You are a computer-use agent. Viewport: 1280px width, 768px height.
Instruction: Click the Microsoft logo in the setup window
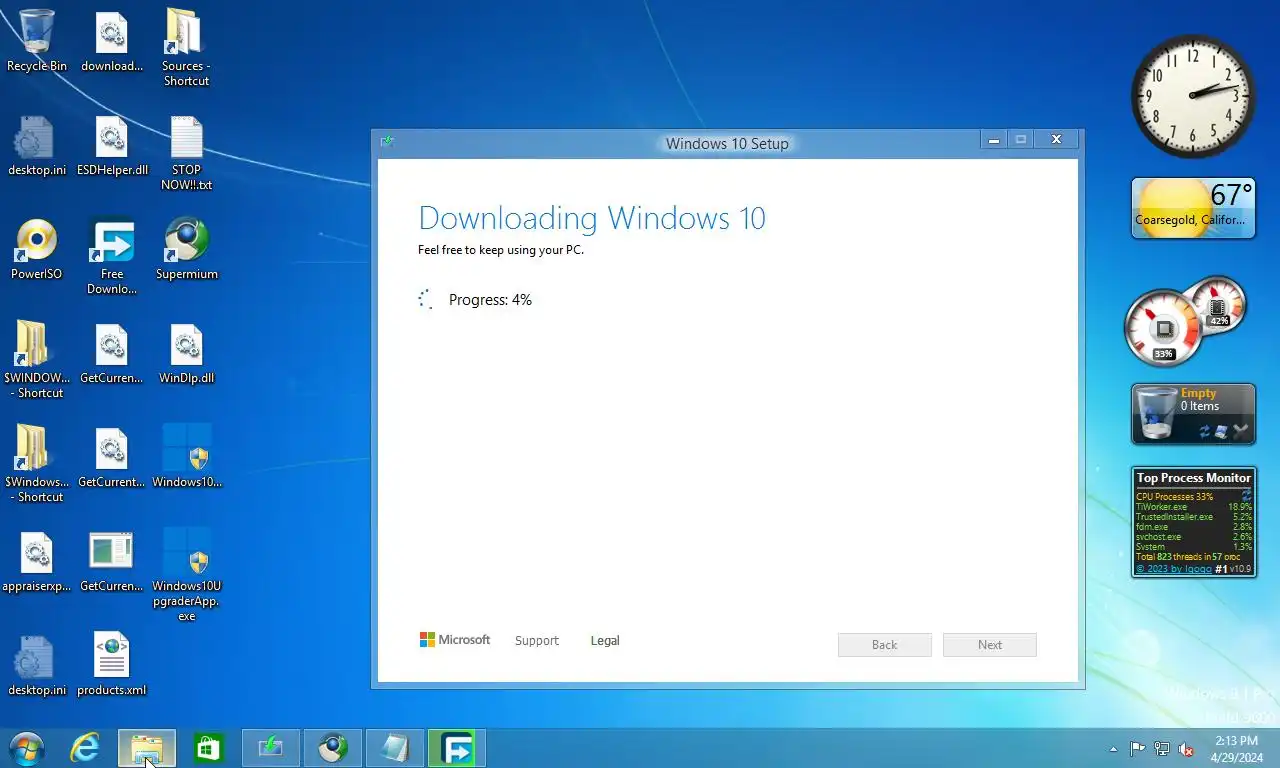pyautogui.click(x=455, y=640)
